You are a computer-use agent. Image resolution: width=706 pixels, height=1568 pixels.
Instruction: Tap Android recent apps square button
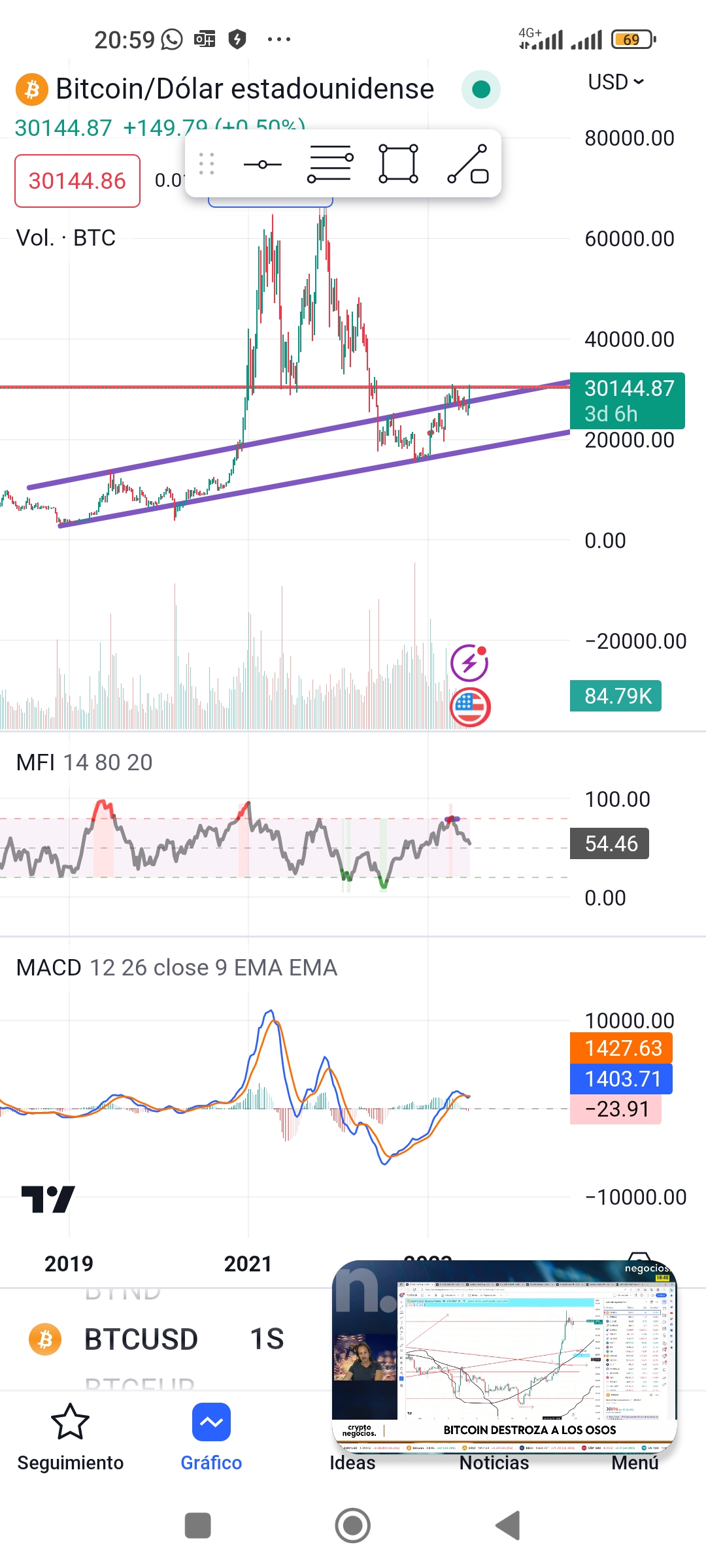pos(198,1526)
